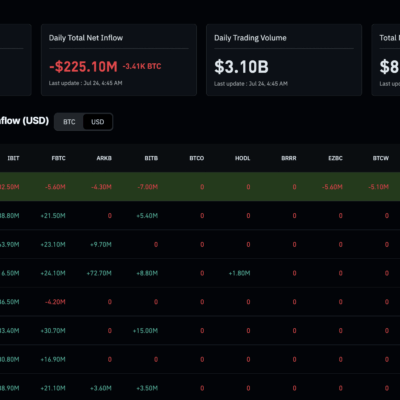Click the FBTC column header
The height and width of the screenshot is (400, 400).
(x=59, y=158)
